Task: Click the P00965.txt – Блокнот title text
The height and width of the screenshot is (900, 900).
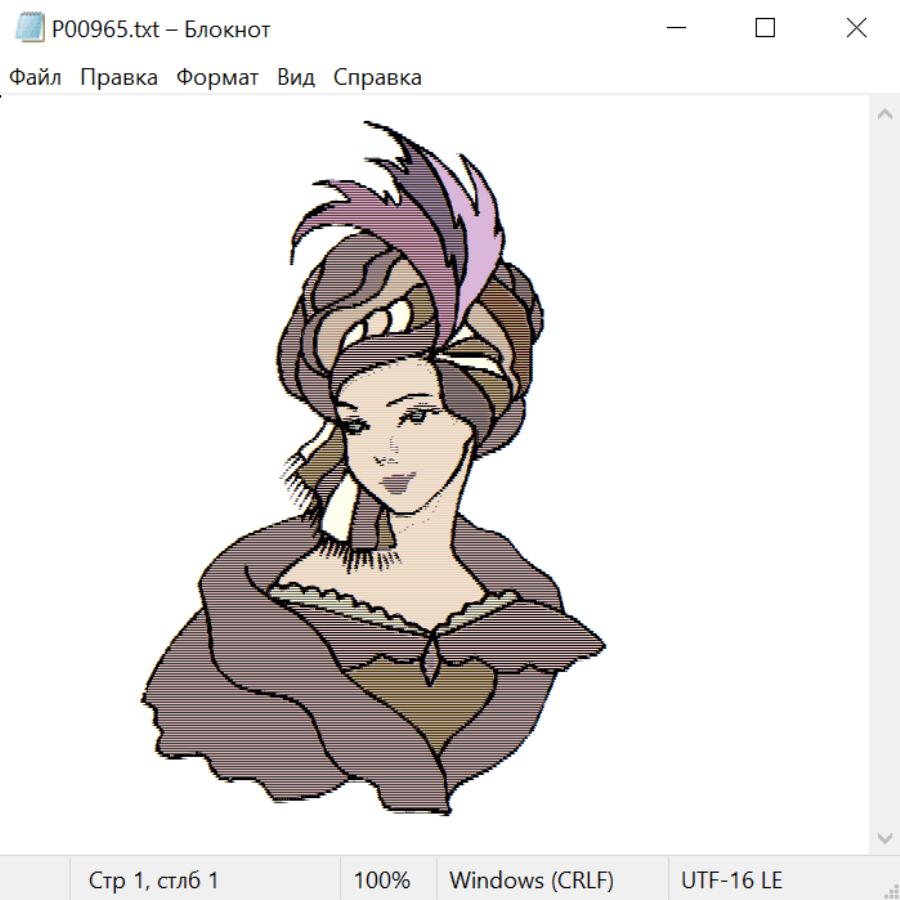Action: [x=161, y=29]
